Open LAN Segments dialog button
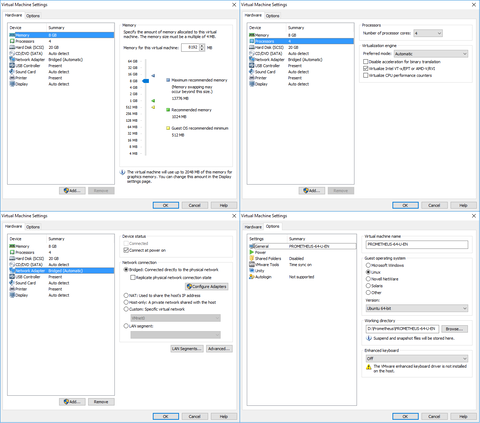 [187, 349]
